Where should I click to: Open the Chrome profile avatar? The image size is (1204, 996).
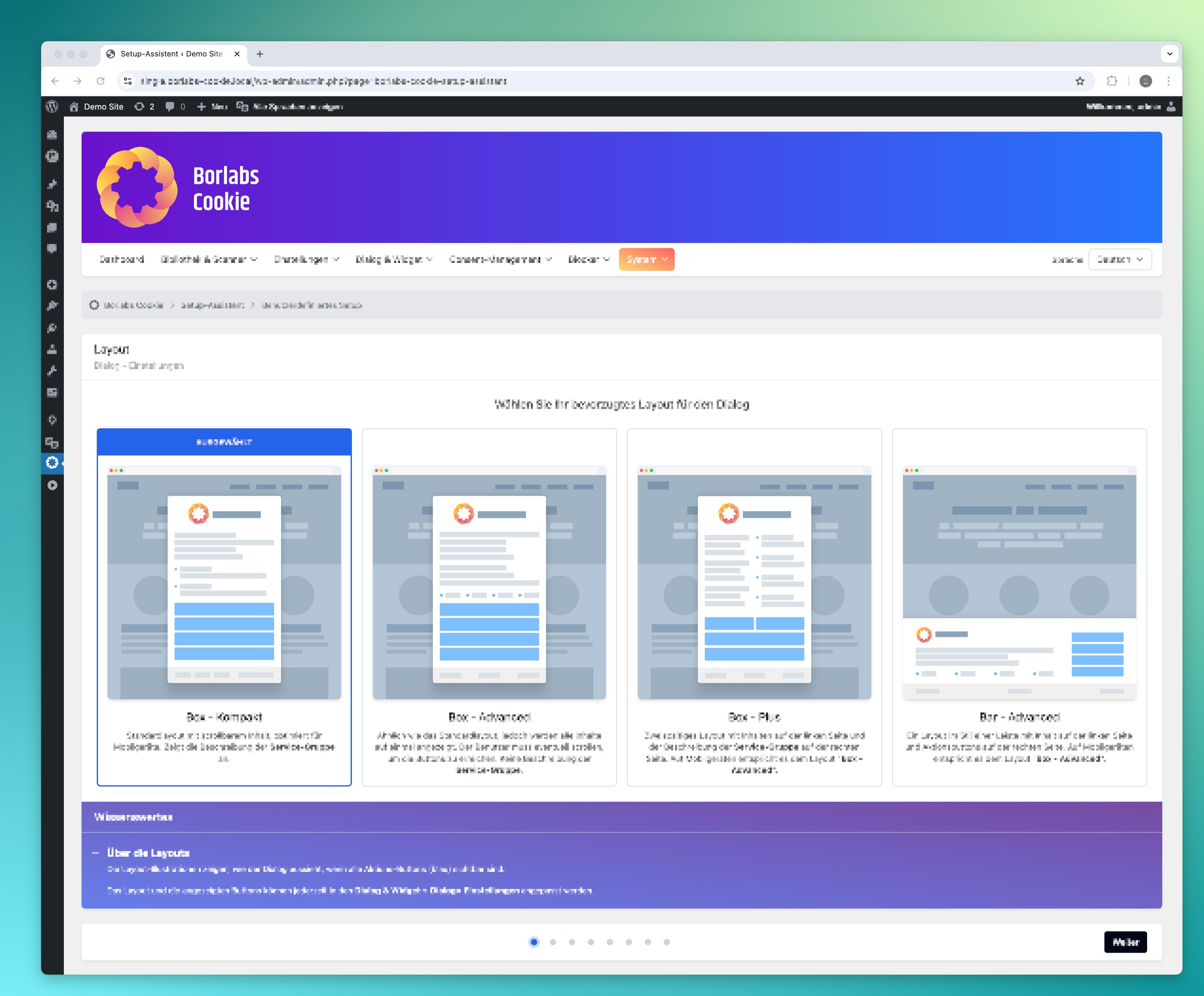1146,82
